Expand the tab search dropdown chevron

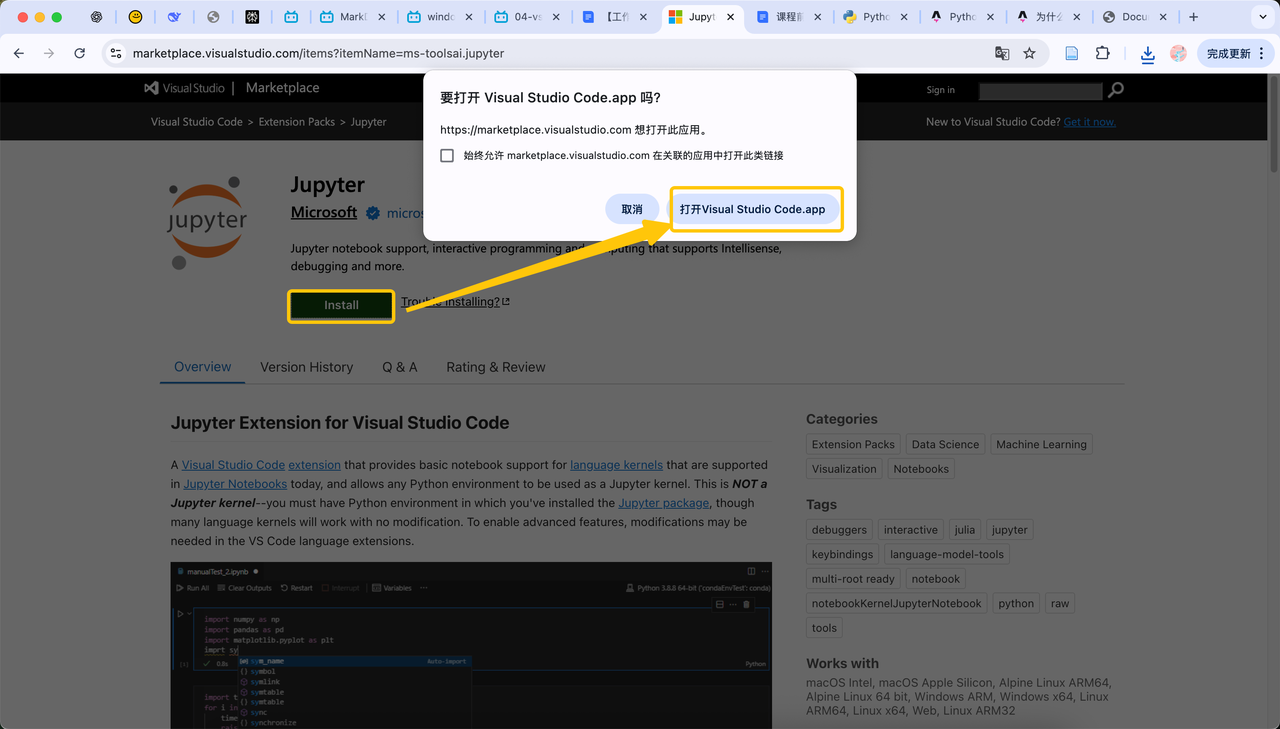[x=1263, y=17]
